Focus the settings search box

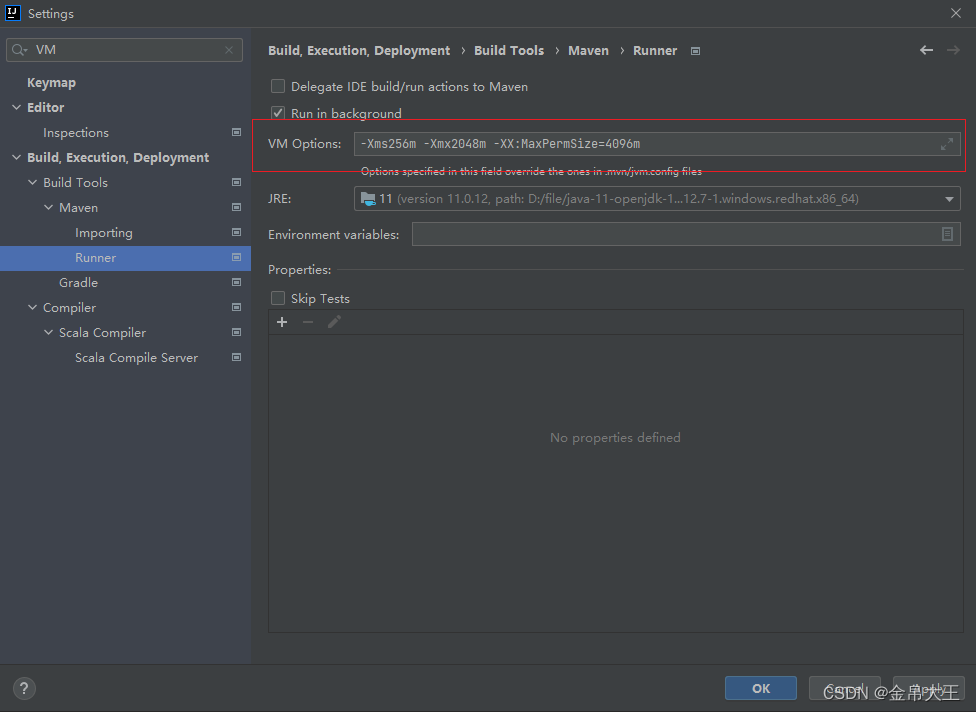pyautogui.click(x=124, y=50)
